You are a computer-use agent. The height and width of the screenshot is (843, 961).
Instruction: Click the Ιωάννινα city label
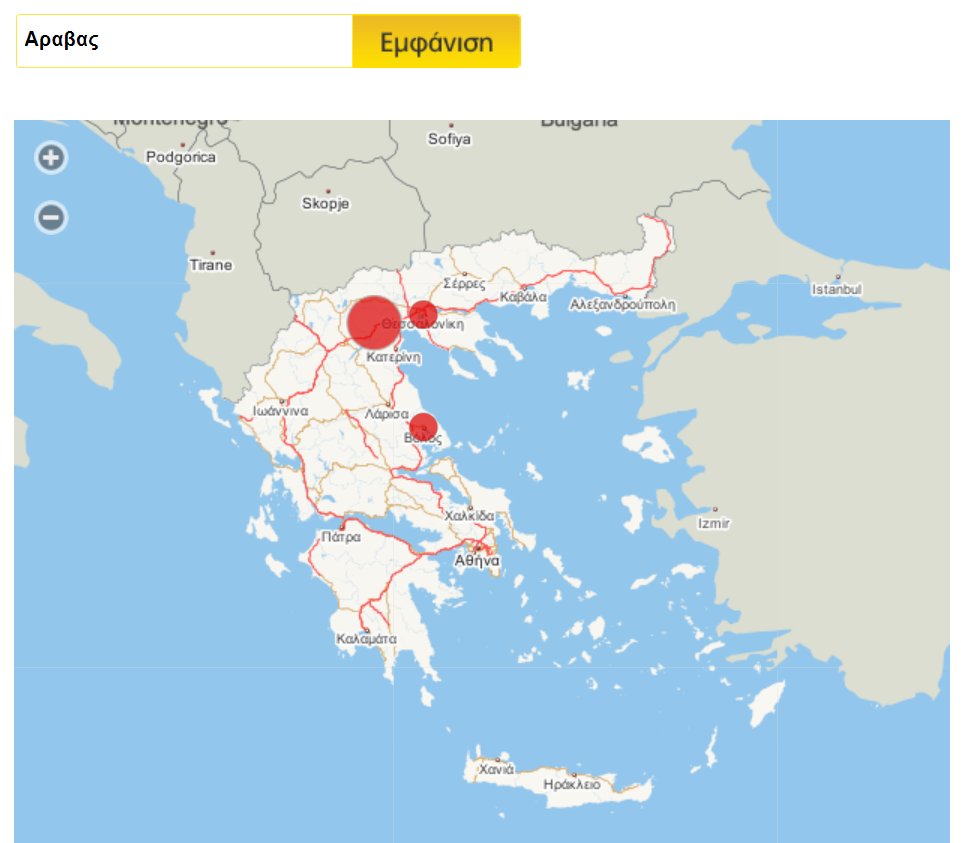281,411
